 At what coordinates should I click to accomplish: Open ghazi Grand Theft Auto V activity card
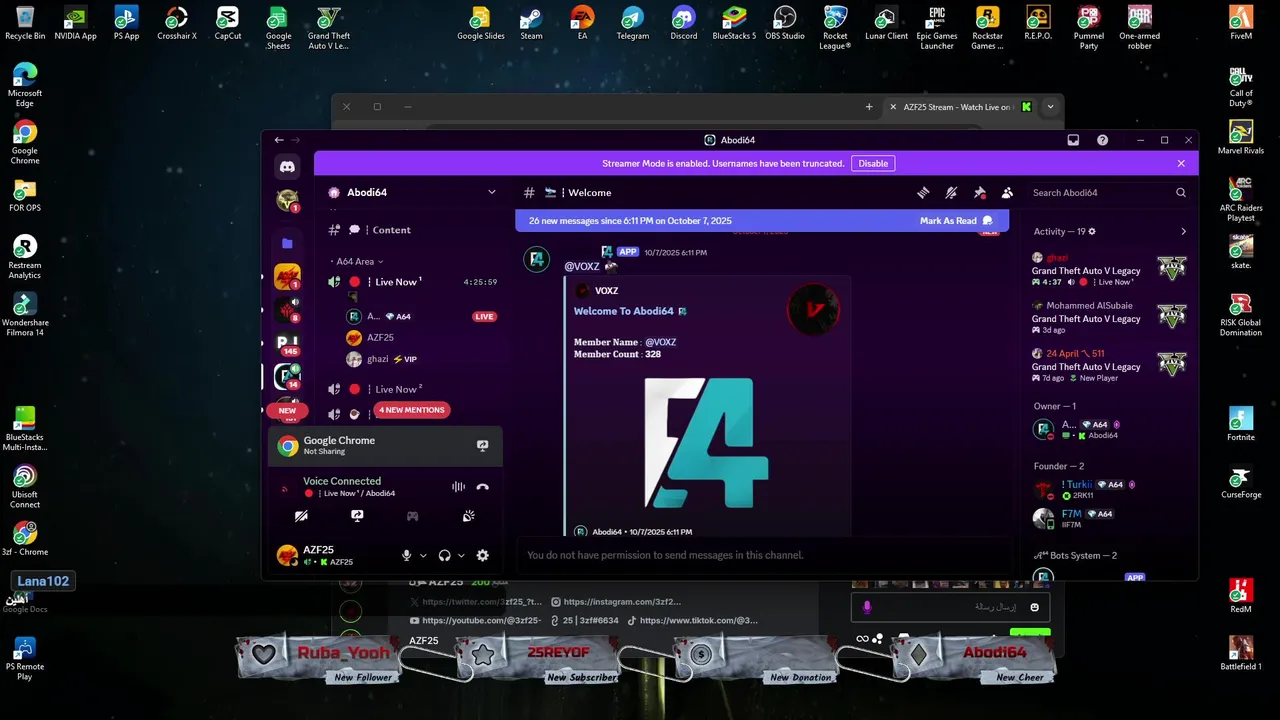1109,269
